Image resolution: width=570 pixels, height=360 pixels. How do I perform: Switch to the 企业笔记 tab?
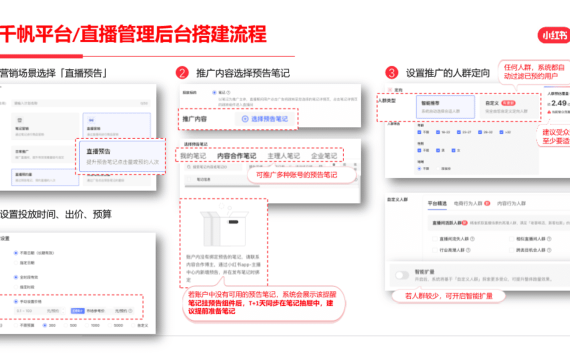click(324, 156)
